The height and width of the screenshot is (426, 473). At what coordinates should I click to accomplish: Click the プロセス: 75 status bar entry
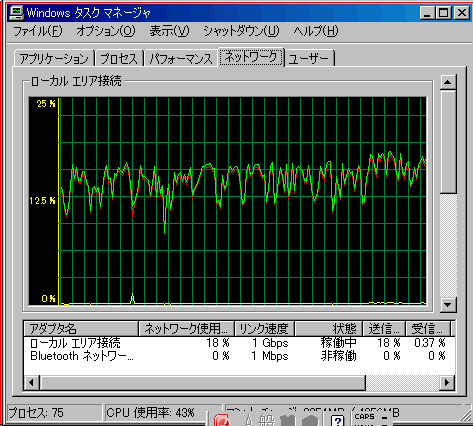tap(55, 413)
